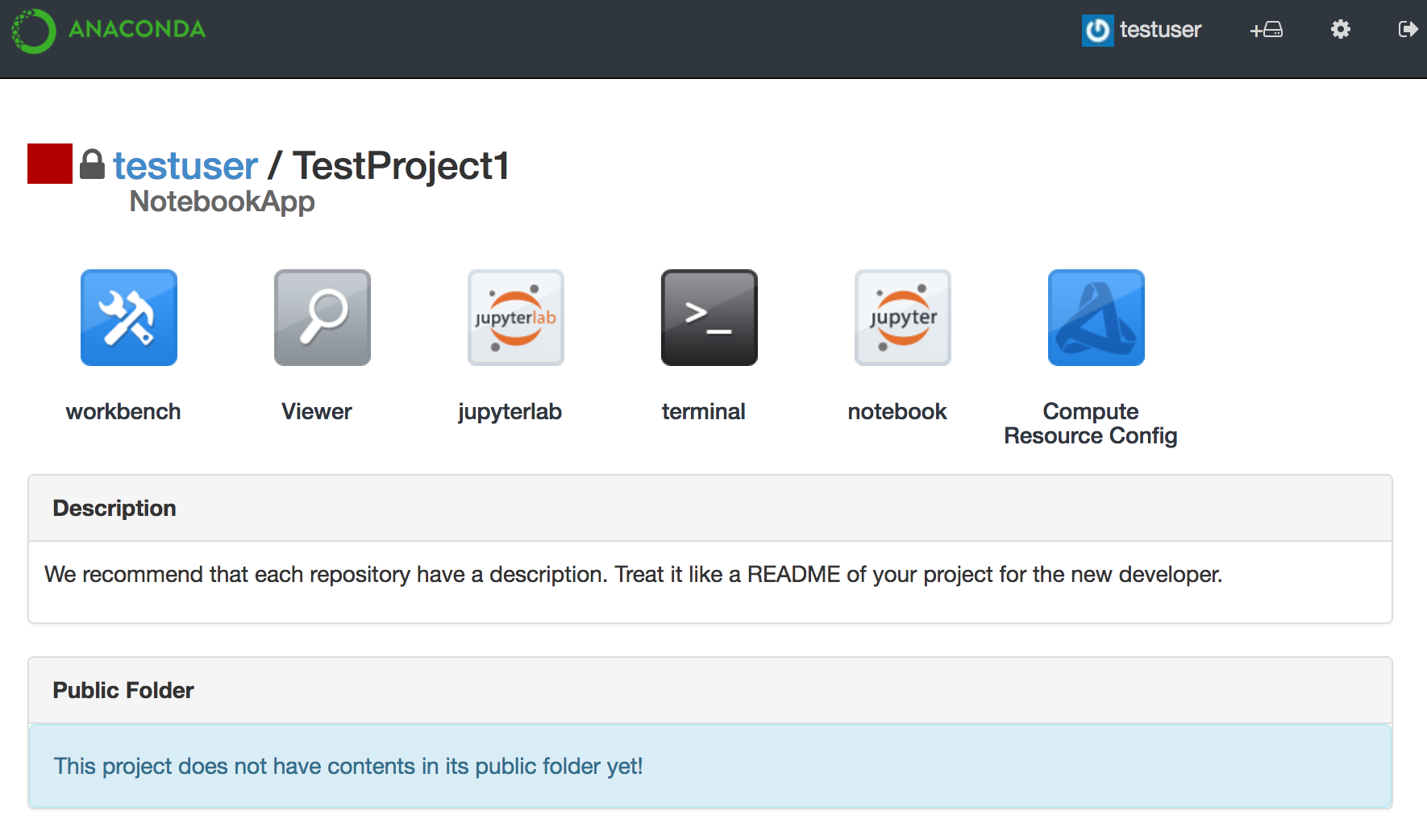Click the testuser avatar power icon
This screenshot has width=1427, height=840.
coord(1097,31)
